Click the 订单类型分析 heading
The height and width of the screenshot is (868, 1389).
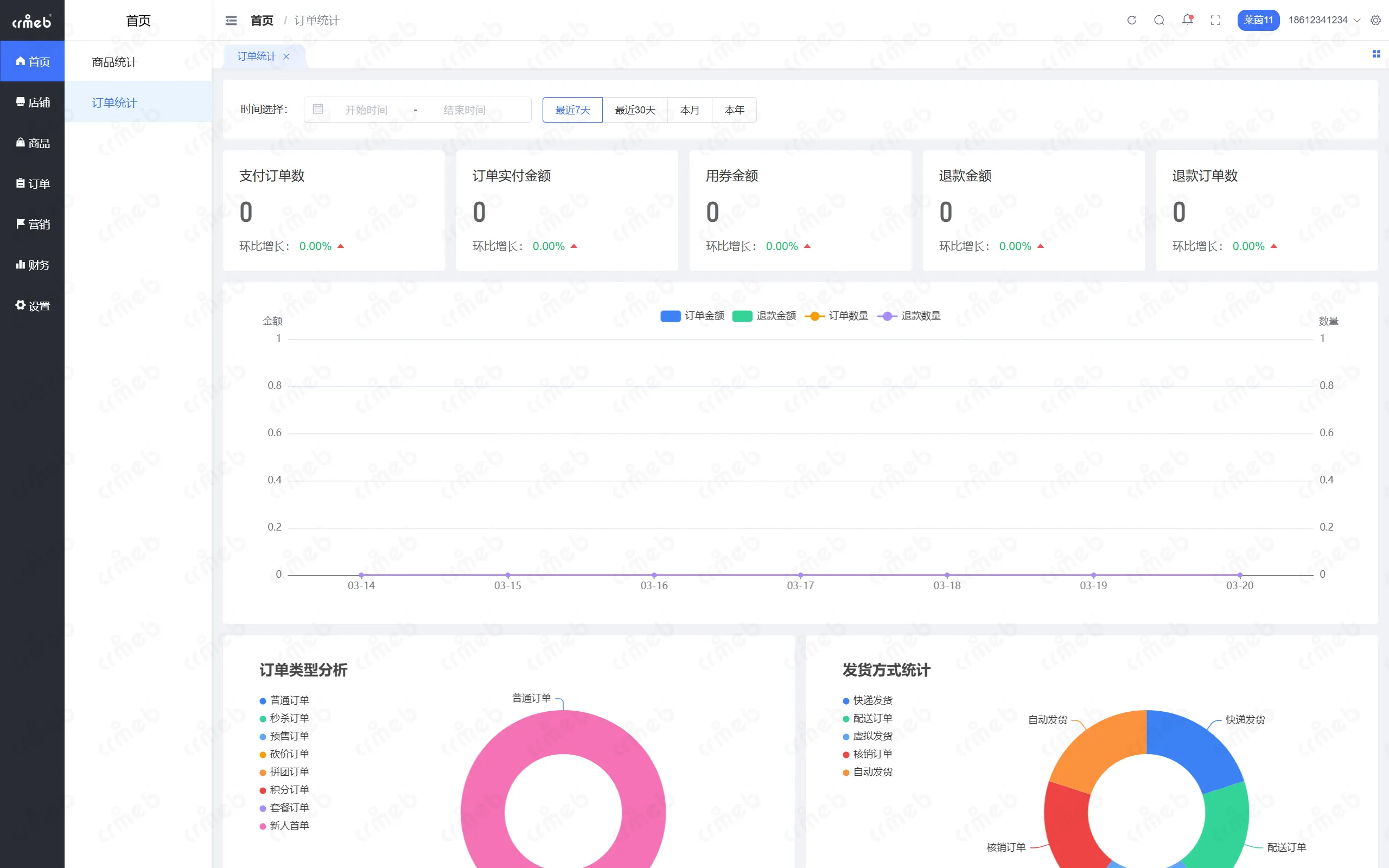[x=303, y=670]
